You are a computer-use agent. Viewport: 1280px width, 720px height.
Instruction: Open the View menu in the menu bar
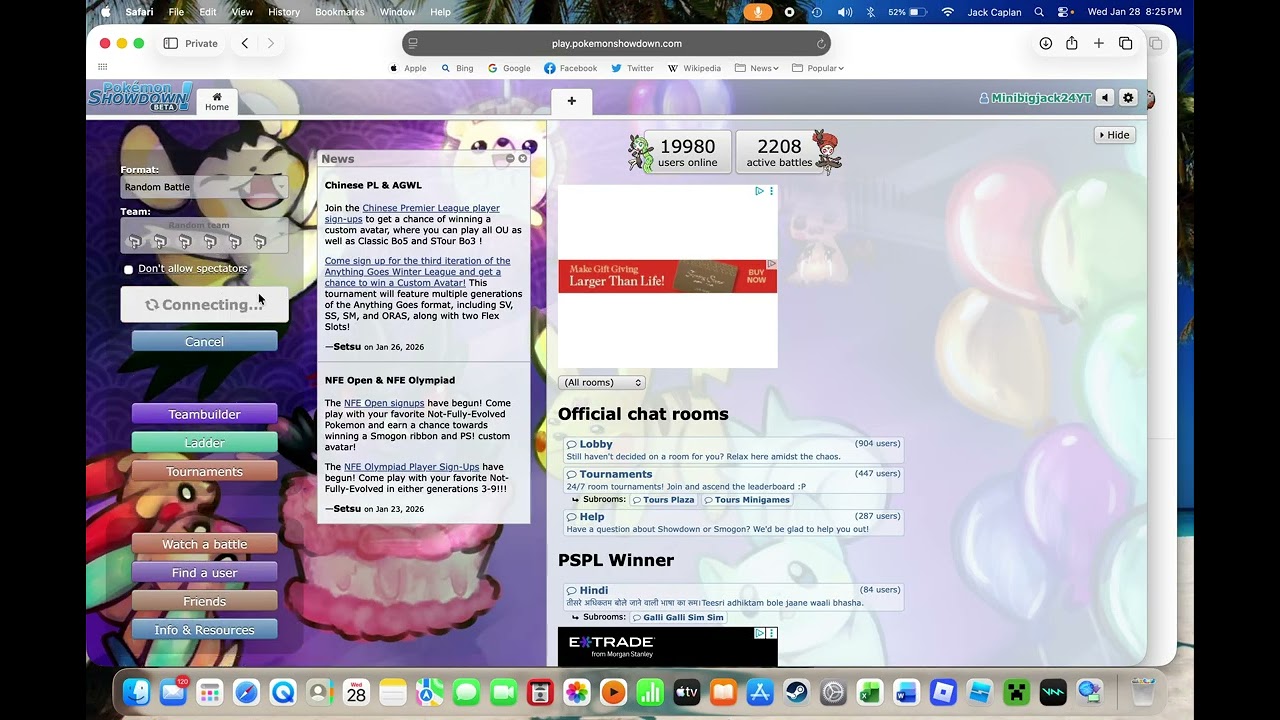[242, 12]
